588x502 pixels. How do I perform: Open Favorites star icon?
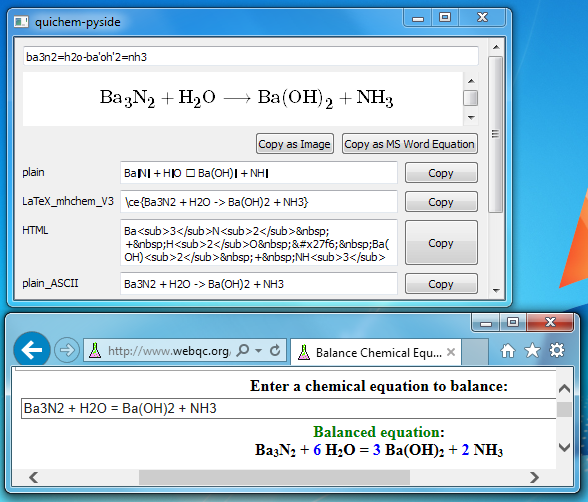tap(532, 351)
